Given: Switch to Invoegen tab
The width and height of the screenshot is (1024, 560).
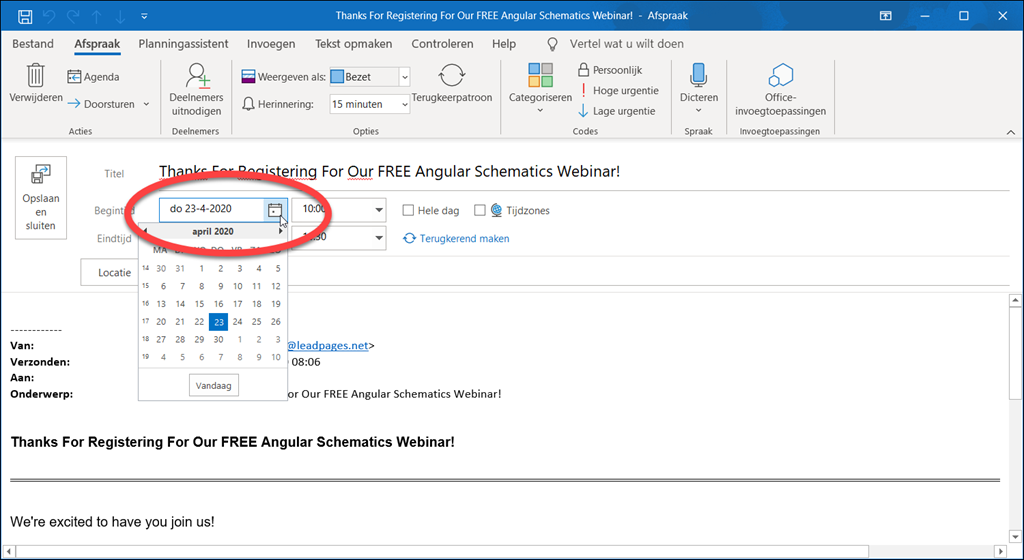Looking at the screenshot, I should 271,44.
